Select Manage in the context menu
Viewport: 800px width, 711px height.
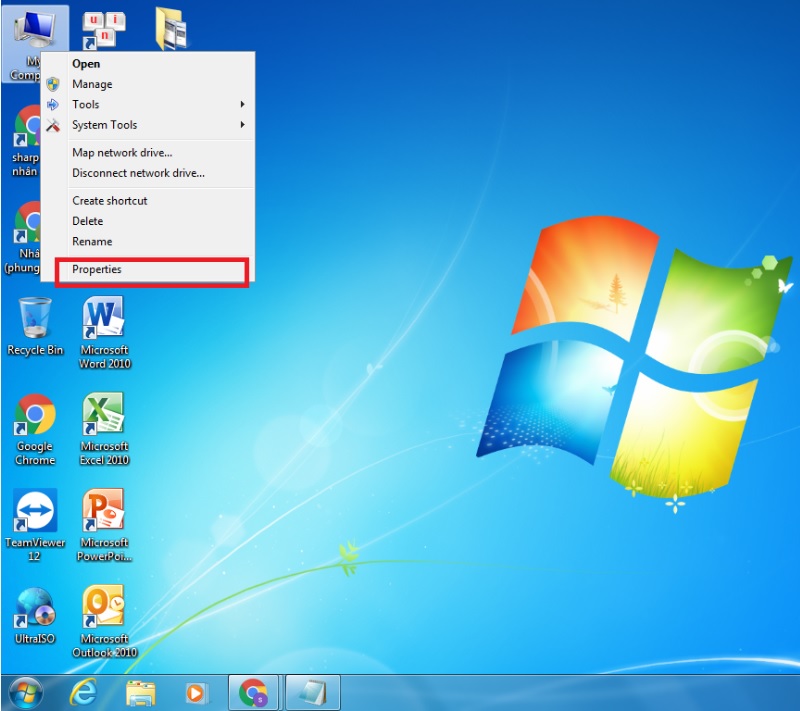coord(92,85)
